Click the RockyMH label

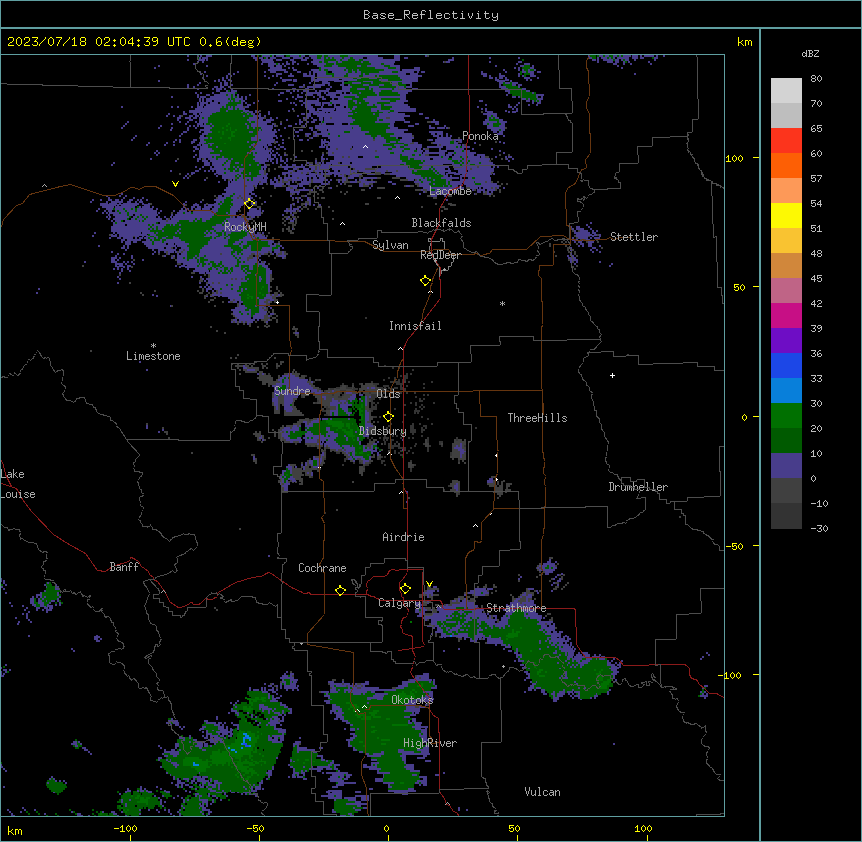(245, 226)
